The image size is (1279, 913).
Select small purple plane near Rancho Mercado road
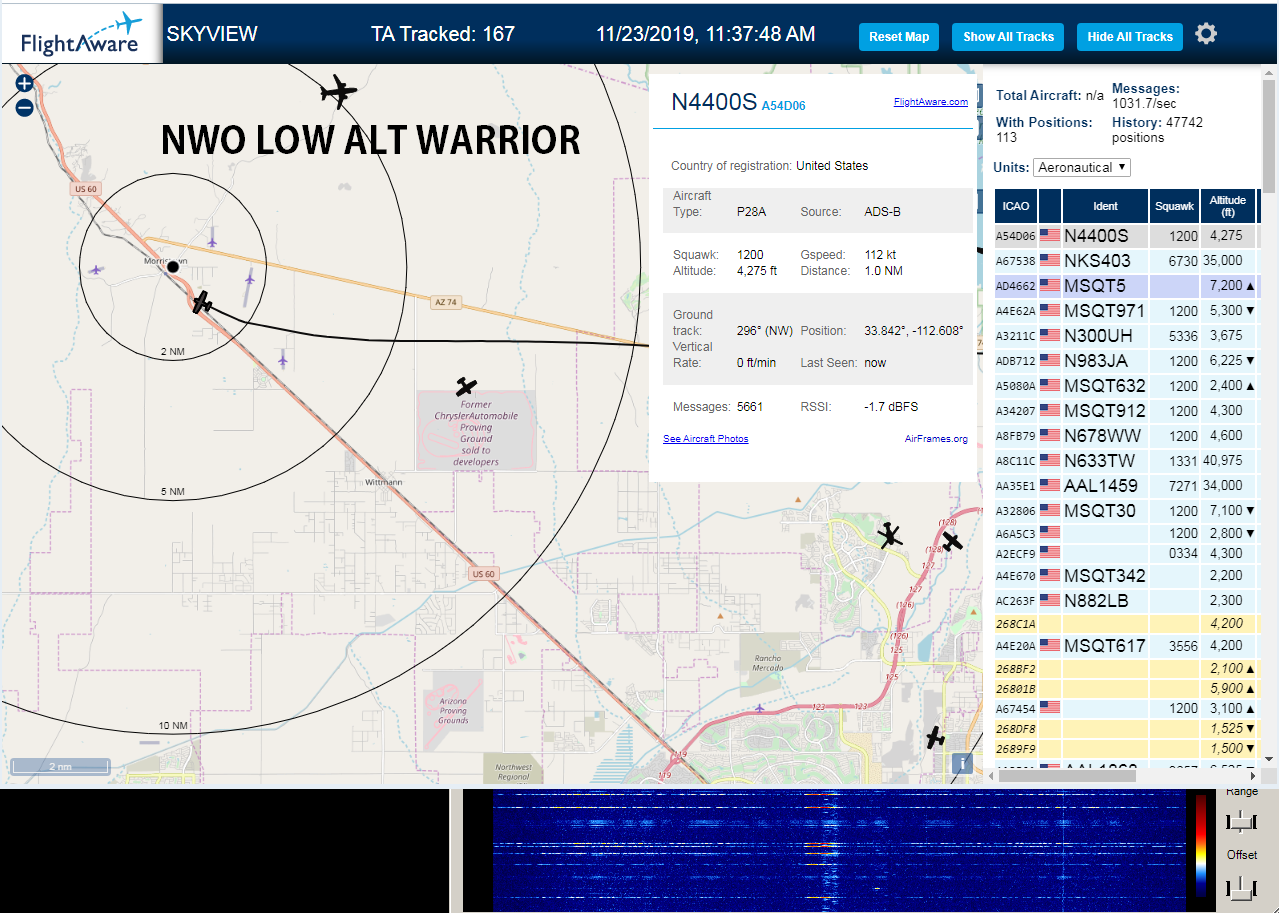[x=761, y=709]
